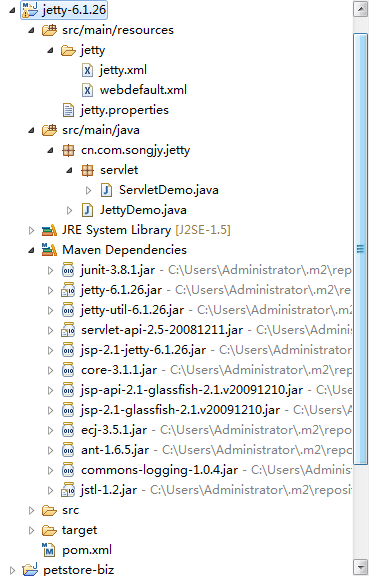This screenshot has width=369, height=576.
Task: Click the petstore-biz project icon
Action: click(30, 569)
